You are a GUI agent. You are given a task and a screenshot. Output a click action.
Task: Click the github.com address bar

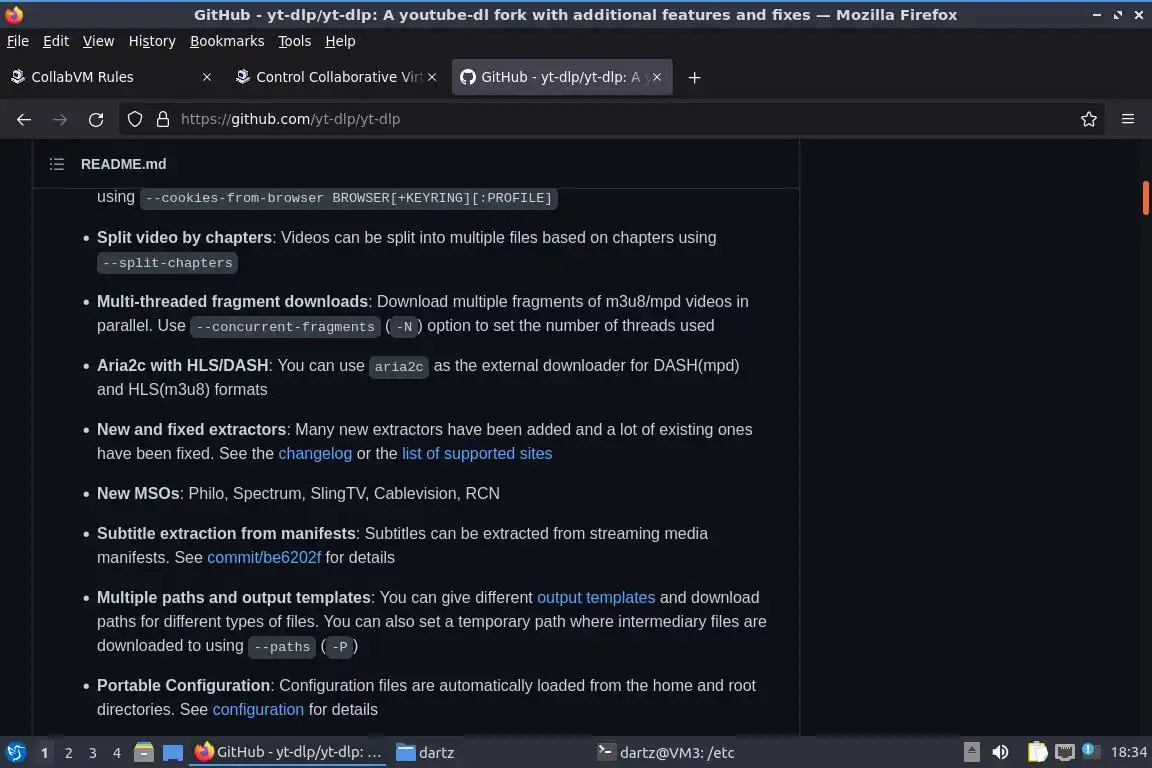610,119
